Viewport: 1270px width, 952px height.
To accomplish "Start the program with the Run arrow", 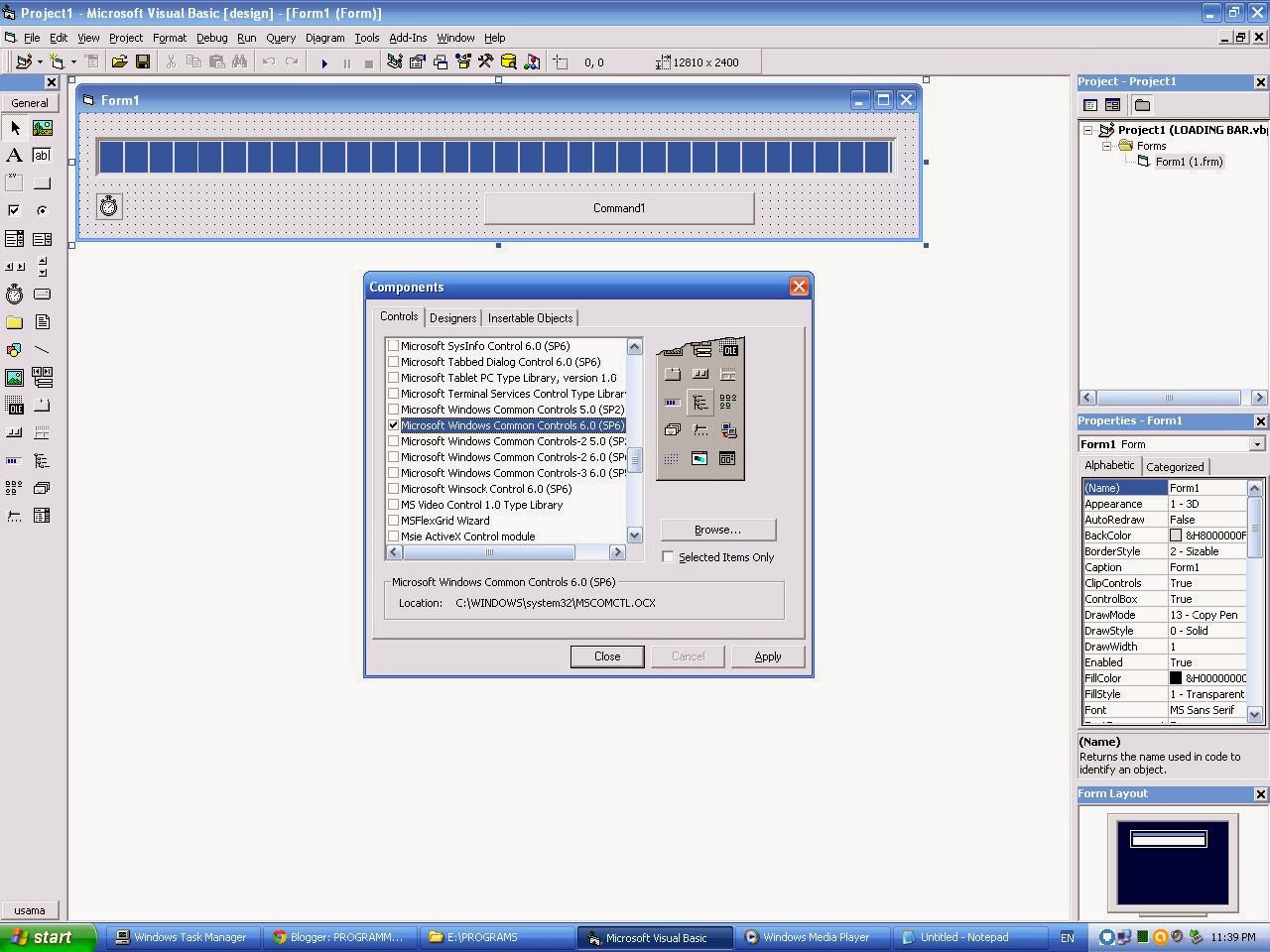I will click(x=324, y=62).
